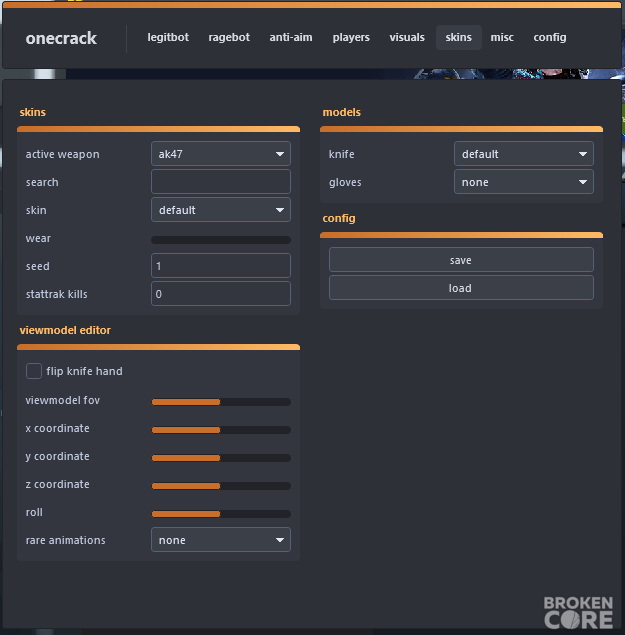Click the 'stattrak kills' label
Viewport: 625px width, 635px height.
pyautogui.click(x=57, y=294)
